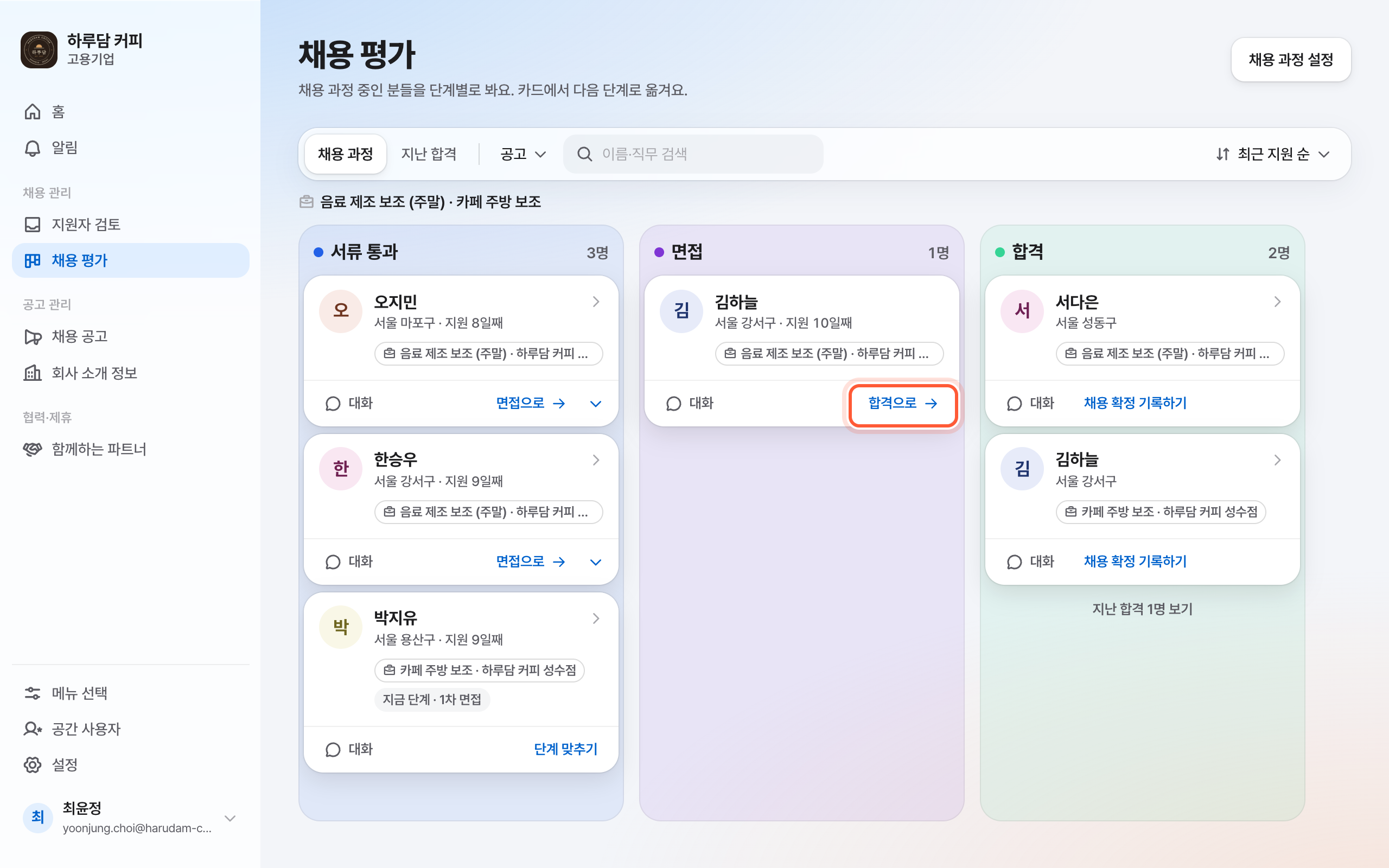Open the 설정 gear icon
Viewport: 1389px width, 868px height.
pos(33,765)
